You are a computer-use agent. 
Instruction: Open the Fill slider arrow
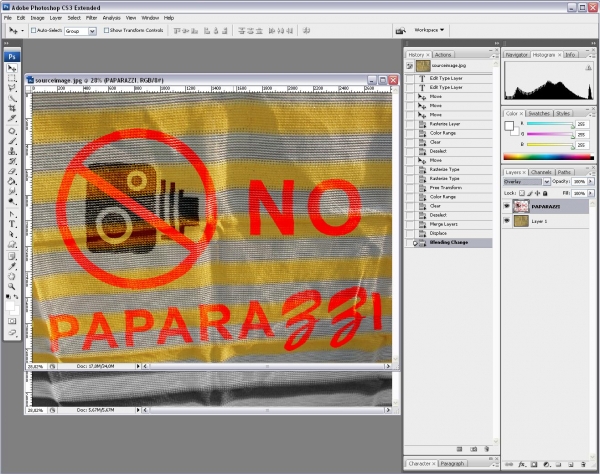tap(590, 193)
